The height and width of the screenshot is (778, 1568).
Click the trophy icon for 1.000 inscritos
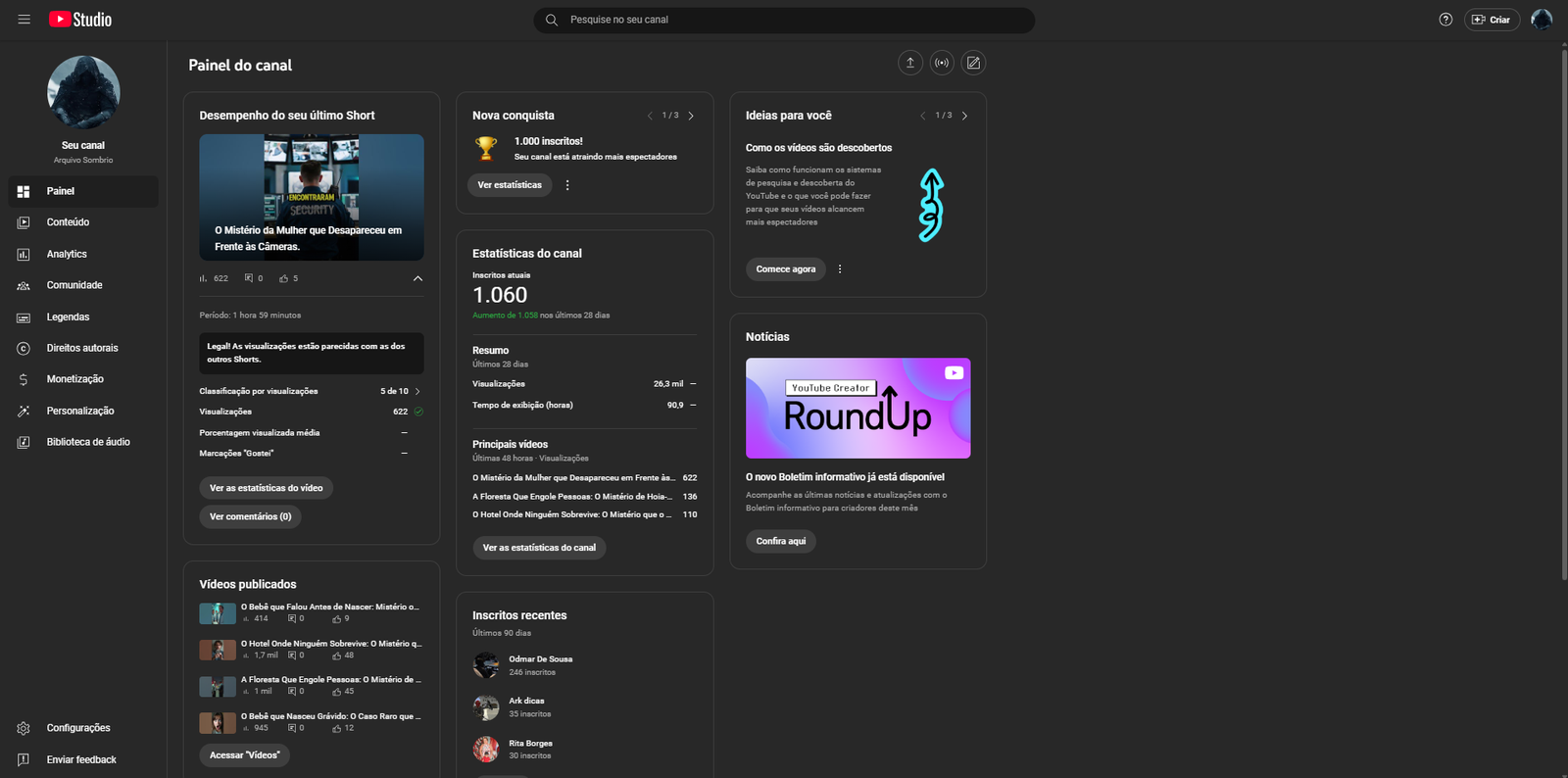[x=486, y=148]
